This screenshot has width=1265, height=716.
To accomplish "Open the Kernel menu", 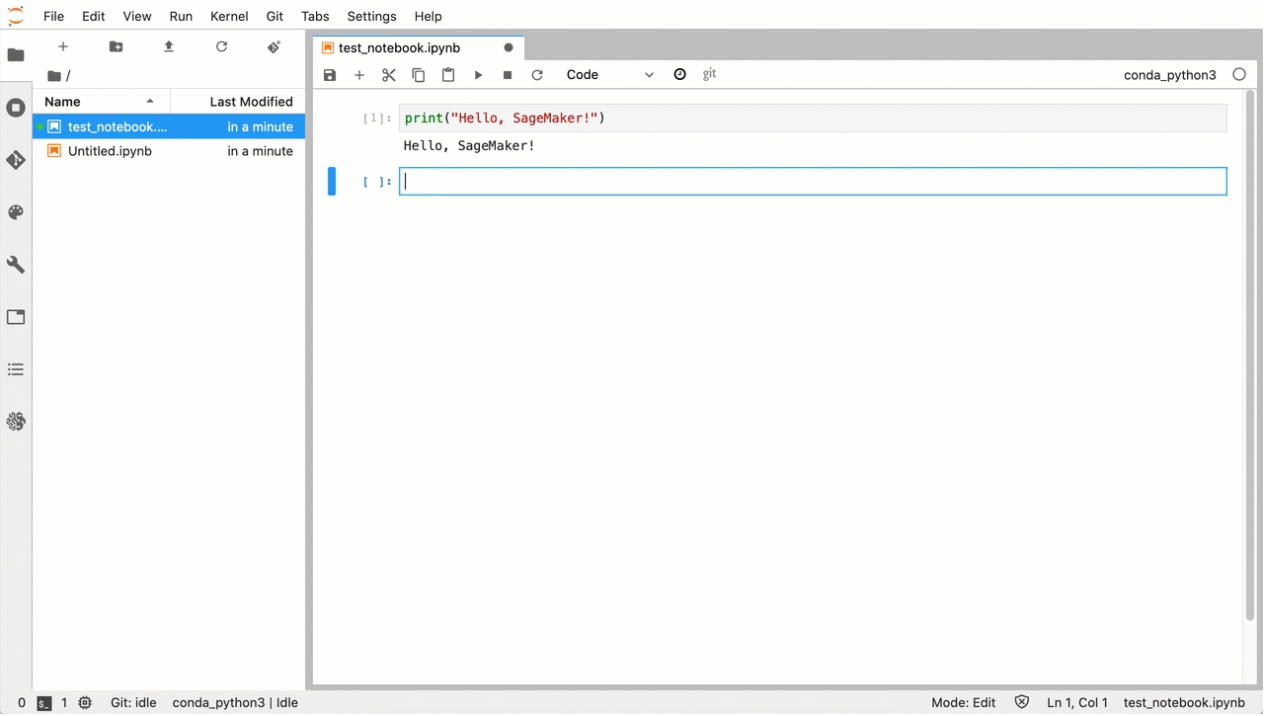I will (229, 16).
